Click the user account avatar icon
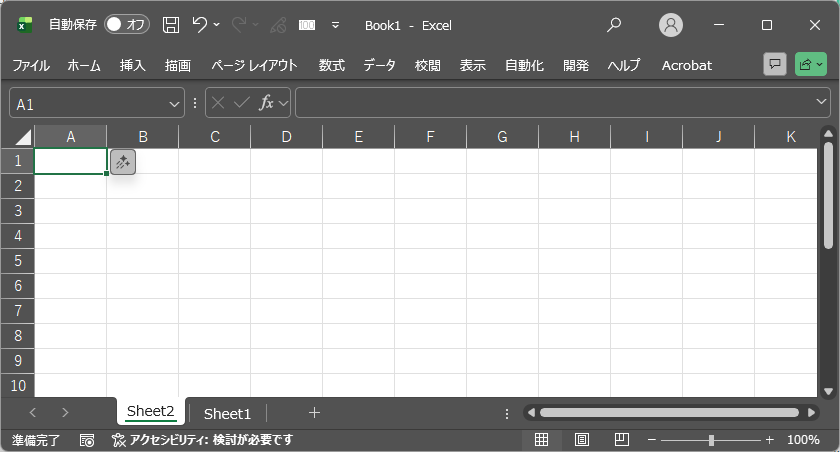 pos(671,25)
